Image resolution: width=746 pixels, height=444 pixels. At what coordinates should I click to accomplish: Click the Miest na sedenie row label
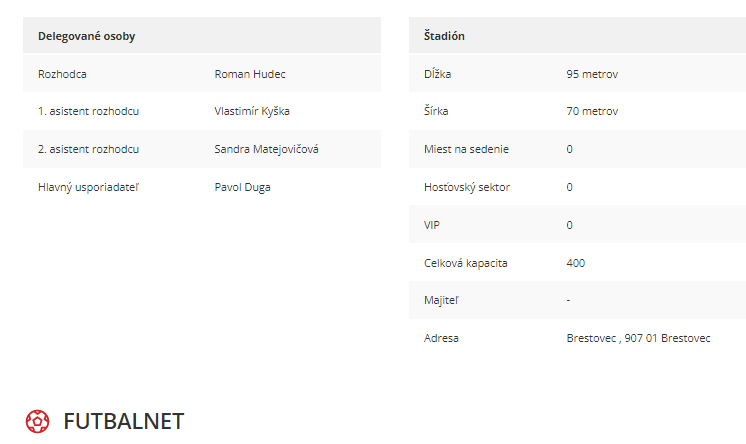click(466, 149)
